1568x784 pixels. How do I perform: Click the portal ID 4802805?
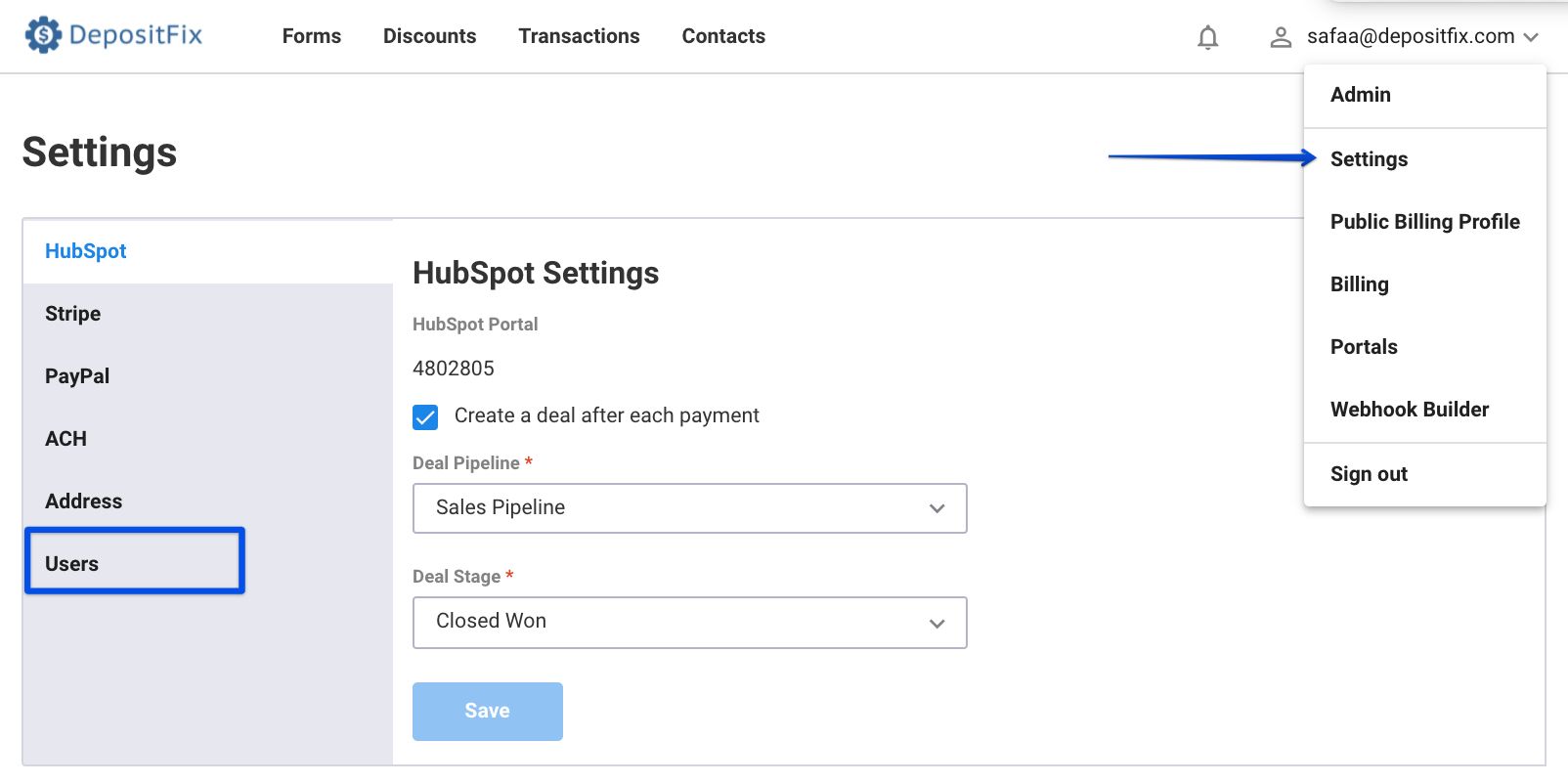click(x=454, y=369)
